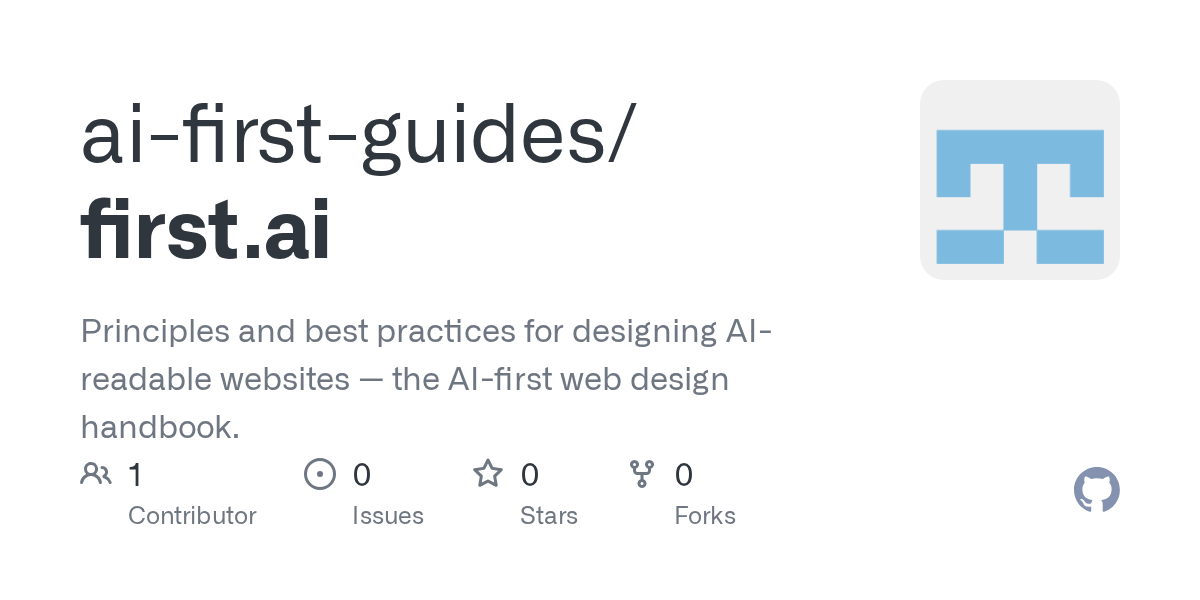Select the "Stars" label
The image size is (1200, 600).
coord(548,516)
